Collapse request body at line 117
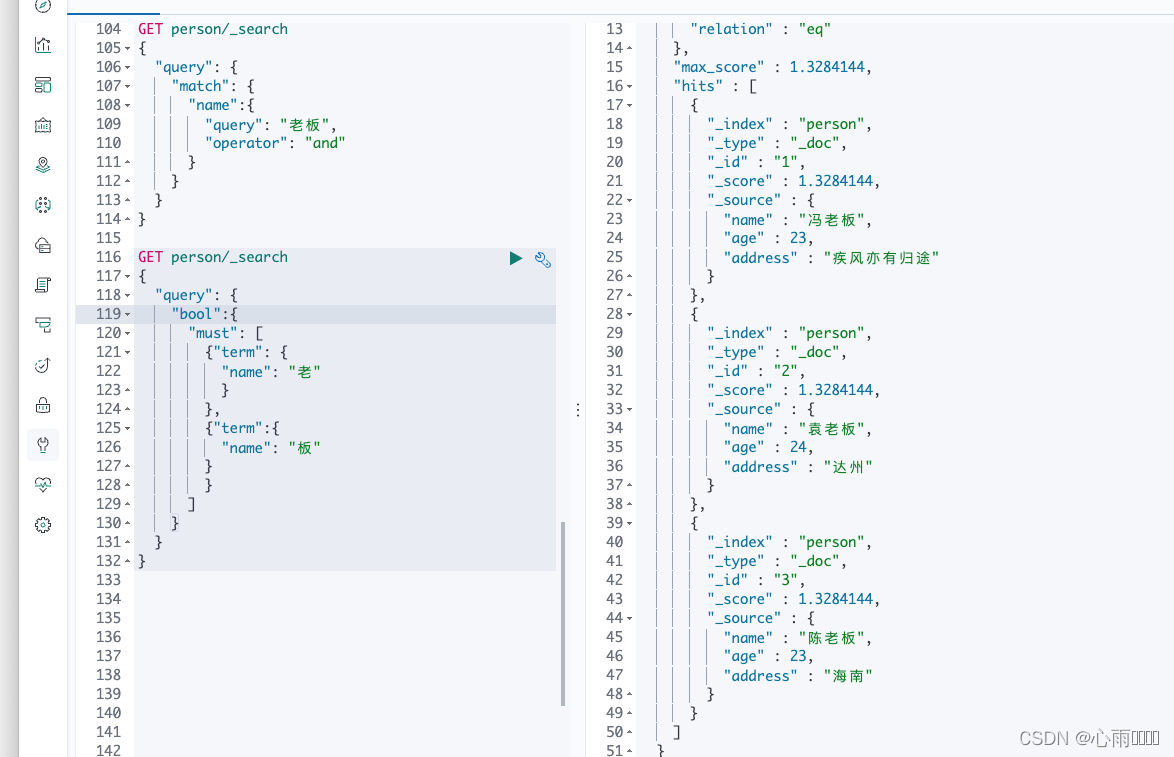 click(x=127, y=276)
